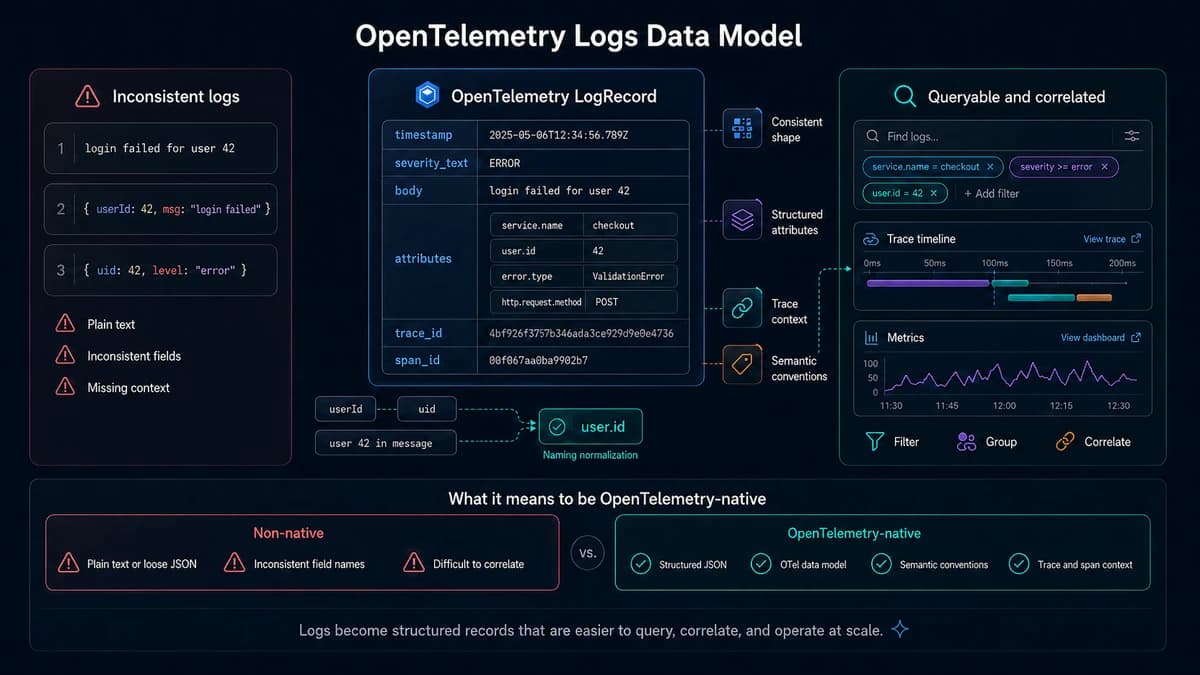Click the warning icon beside Missing context
Screen dimensions: 1200x675
65,387
